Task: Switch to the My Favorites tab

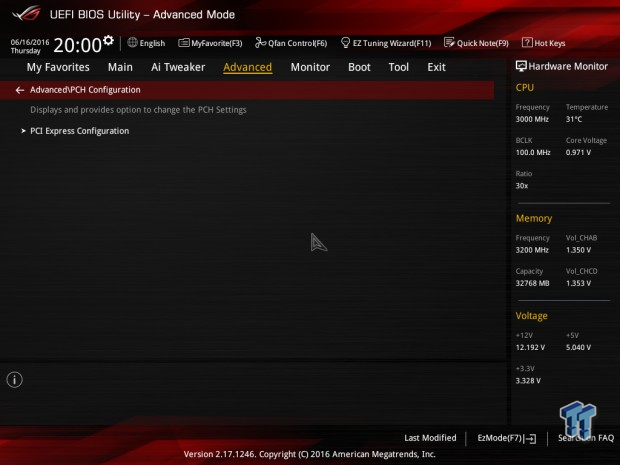Action: (x=58, y=67)
